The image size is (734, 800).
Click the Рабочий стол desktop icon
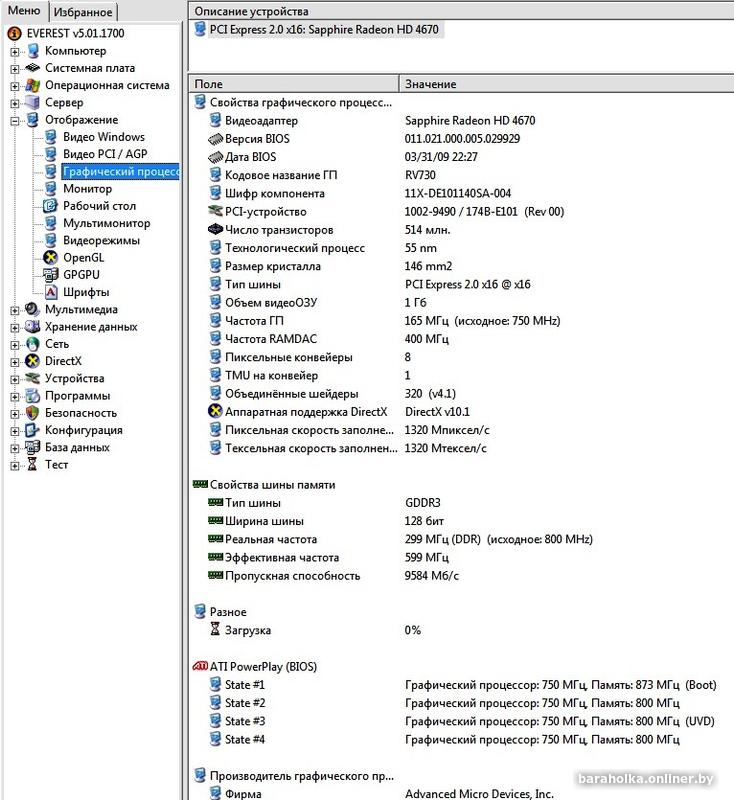point(50,206)
